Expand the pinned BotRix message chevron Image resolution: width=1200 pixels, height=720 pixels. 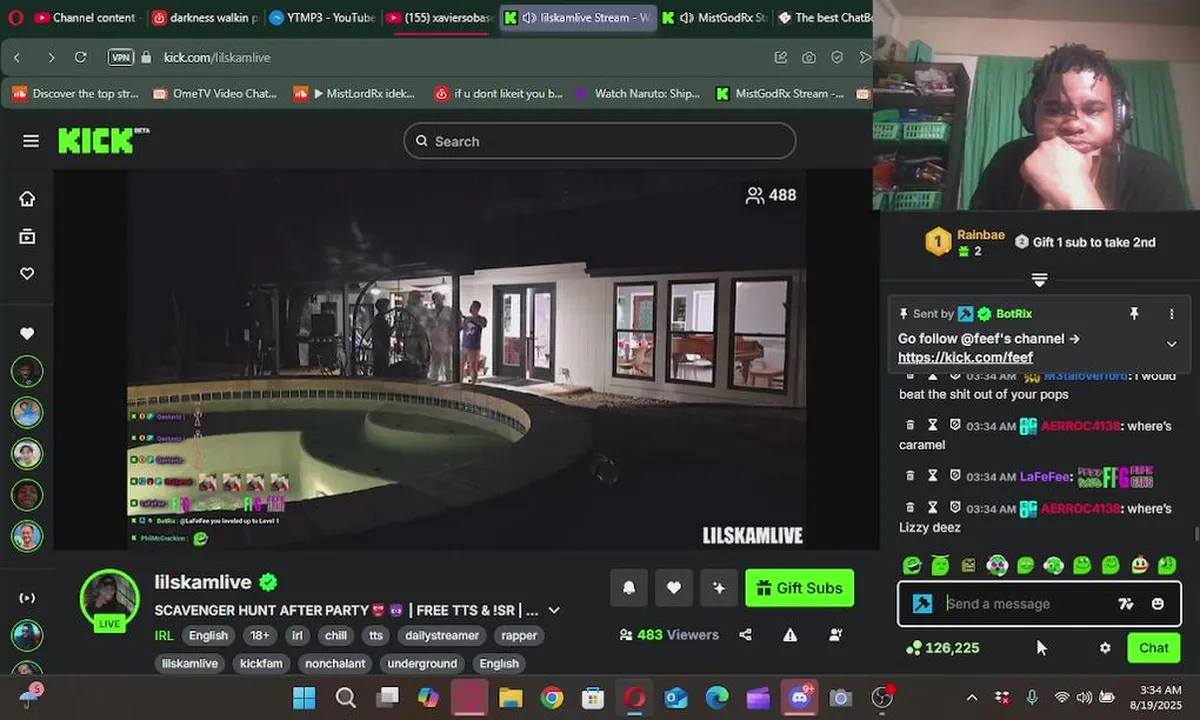pos(1172,344)
